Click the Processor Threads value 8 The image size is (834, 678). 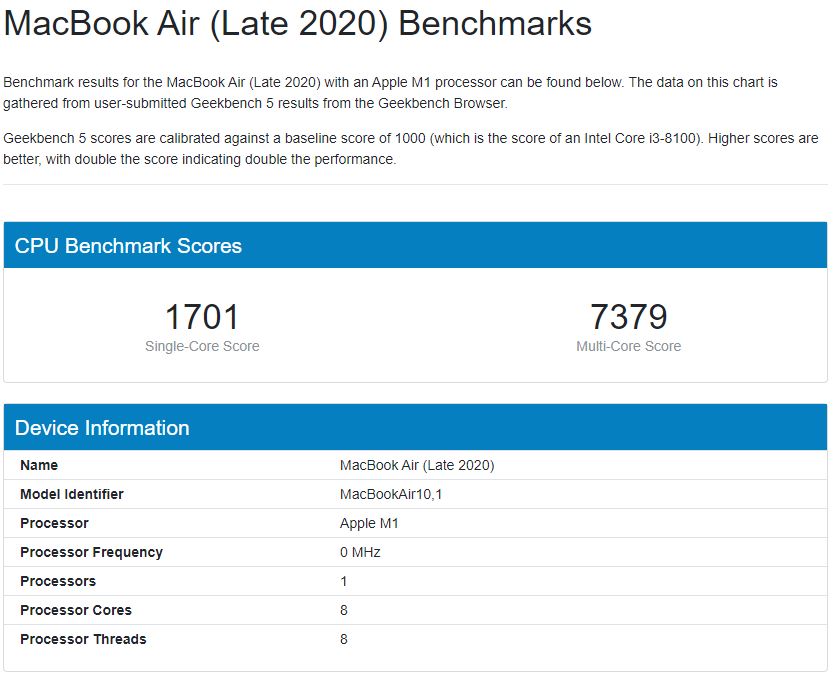(344, 639)
